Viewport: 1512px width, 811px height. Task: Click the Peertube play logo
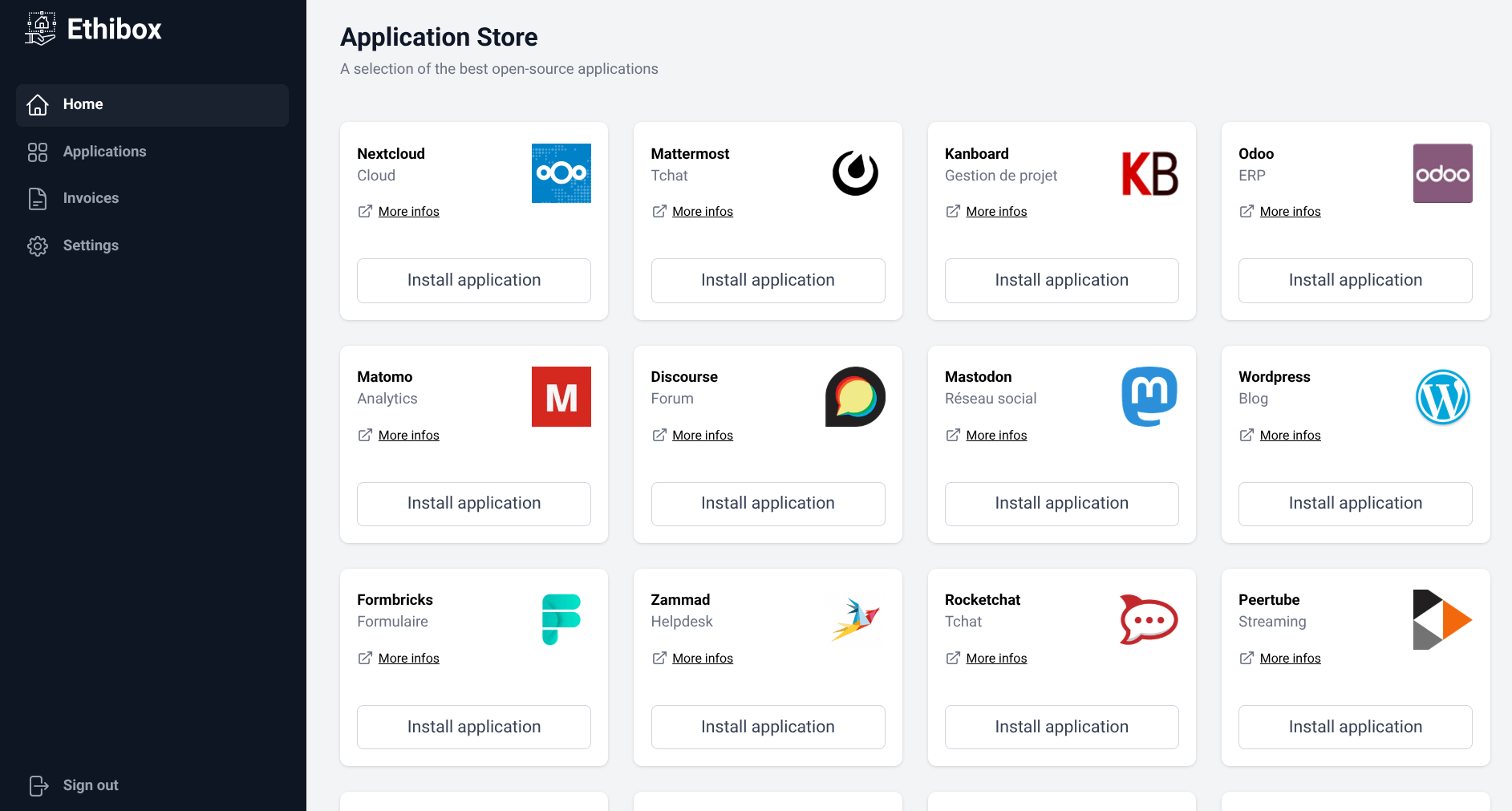pos(1443,619)
